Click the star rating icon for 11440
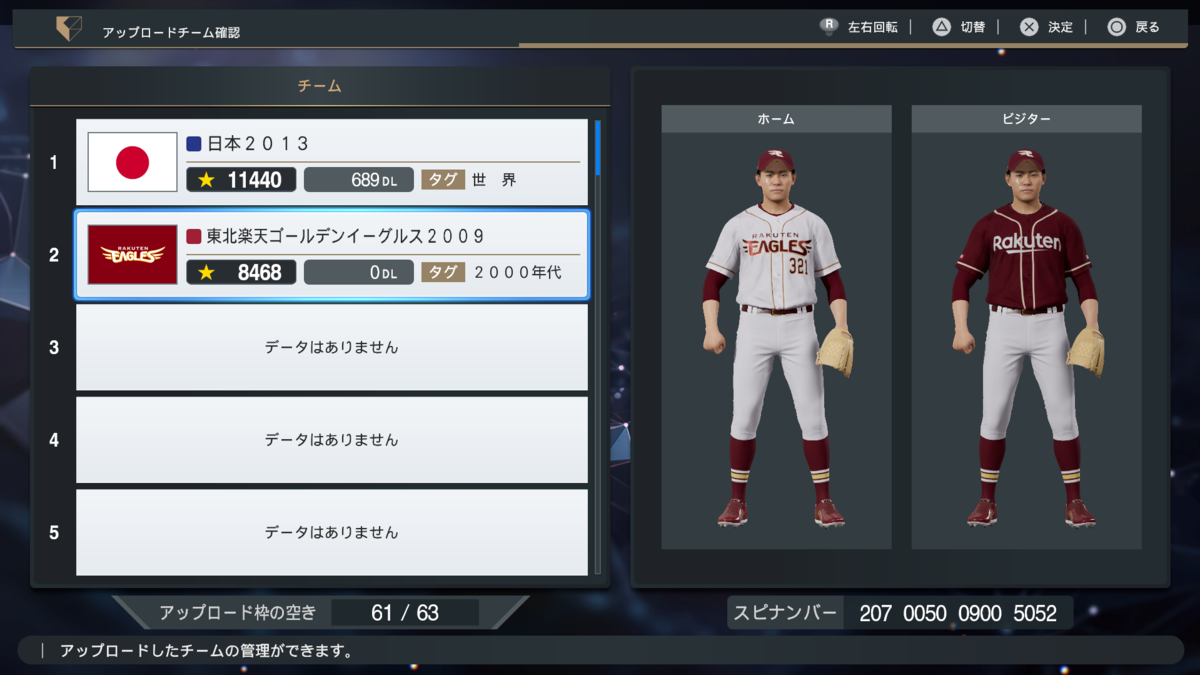This screenshot has width=1200, height=675. (x=207, y=180)
